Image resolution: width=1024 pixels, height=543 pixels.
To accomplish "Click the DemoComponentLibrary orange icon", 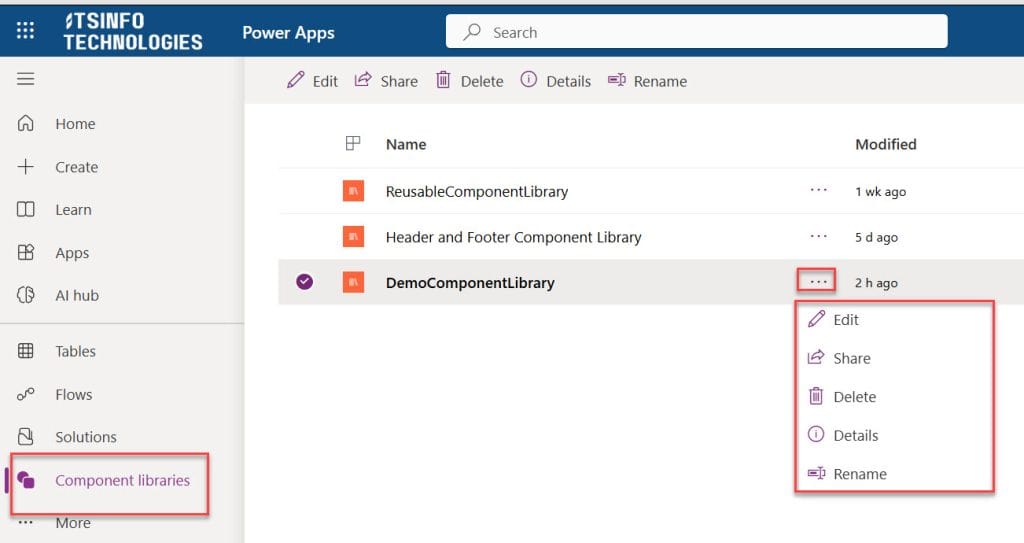I will pyautogui.click(x=353, y=282).
